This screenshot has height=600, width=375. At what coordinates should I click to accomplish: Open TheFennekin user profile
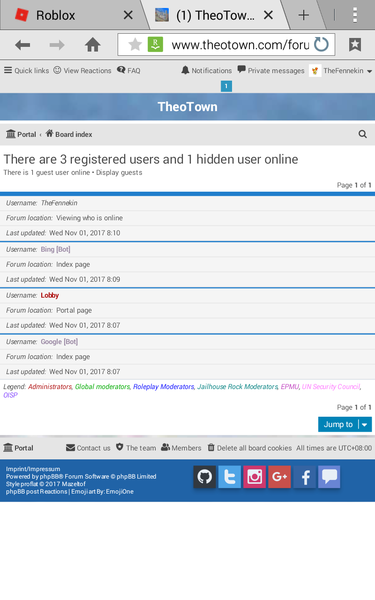pyautogui.click(x=59, y=203)
